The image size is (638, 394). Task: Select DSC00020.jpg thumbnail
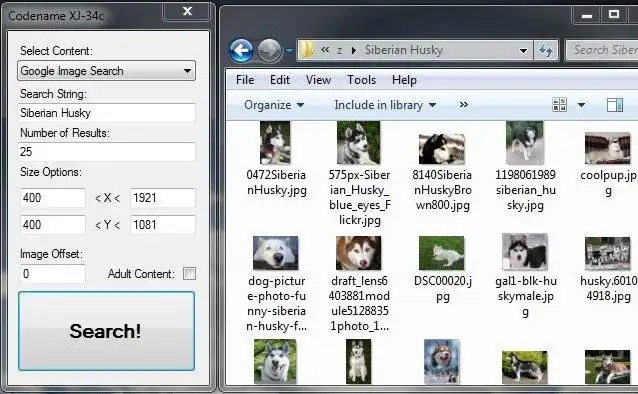click(441, 253)
